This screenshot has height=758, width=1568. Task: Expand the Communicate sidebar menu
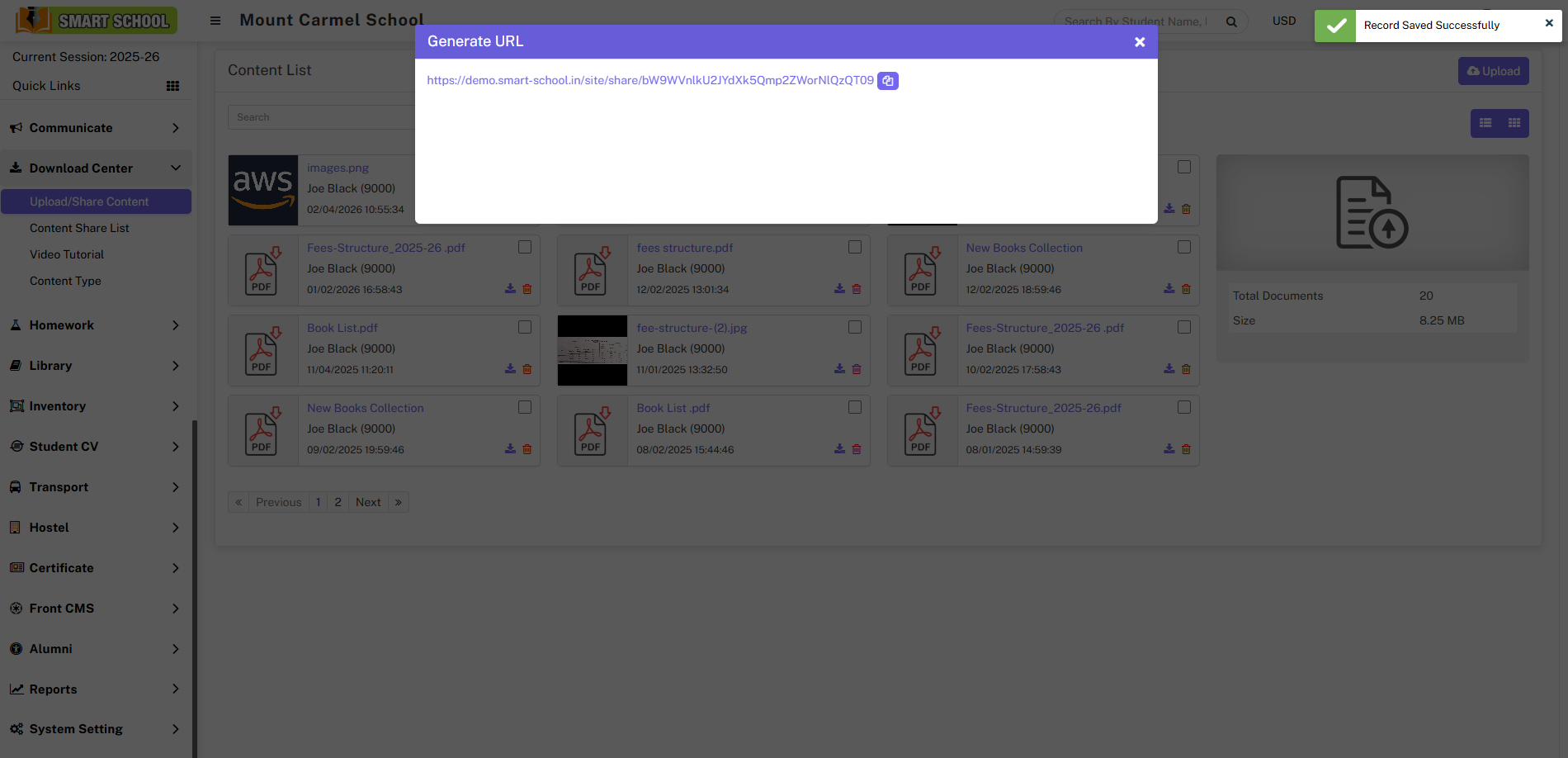(x=96, y=128)
